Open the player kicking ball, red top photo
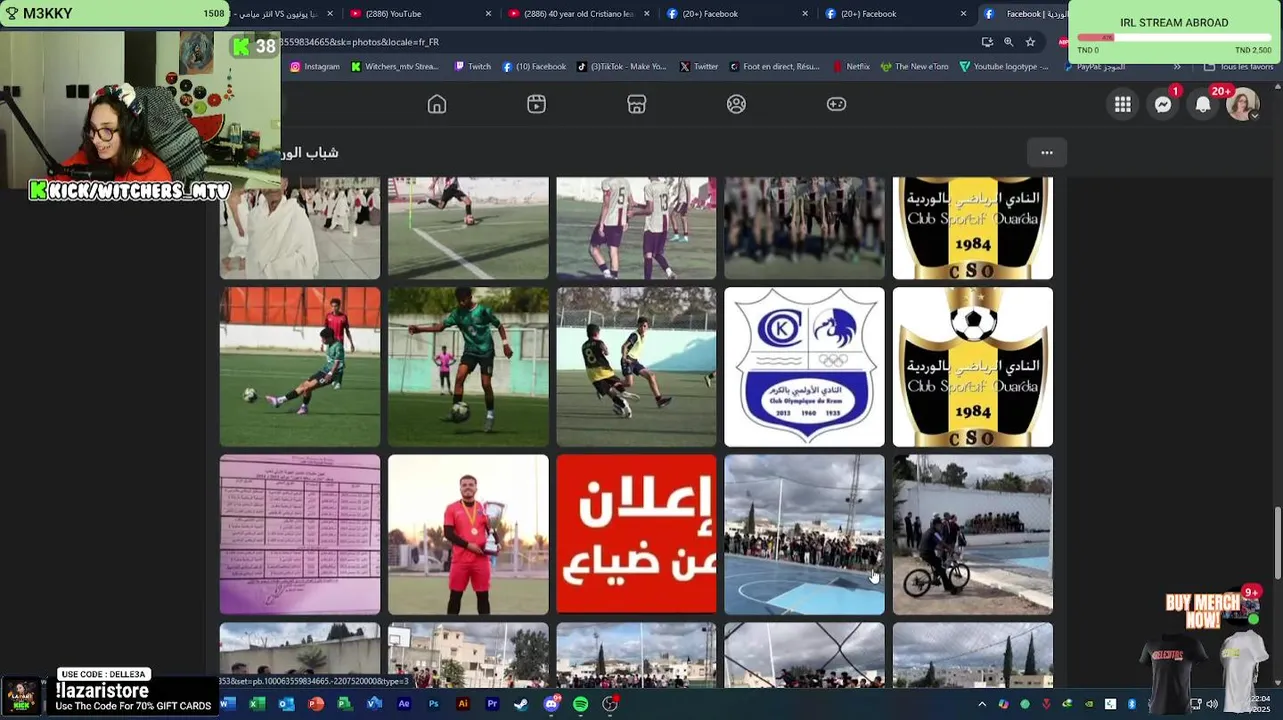Viewport: 1283px width, 720px height. pos(300,367)
